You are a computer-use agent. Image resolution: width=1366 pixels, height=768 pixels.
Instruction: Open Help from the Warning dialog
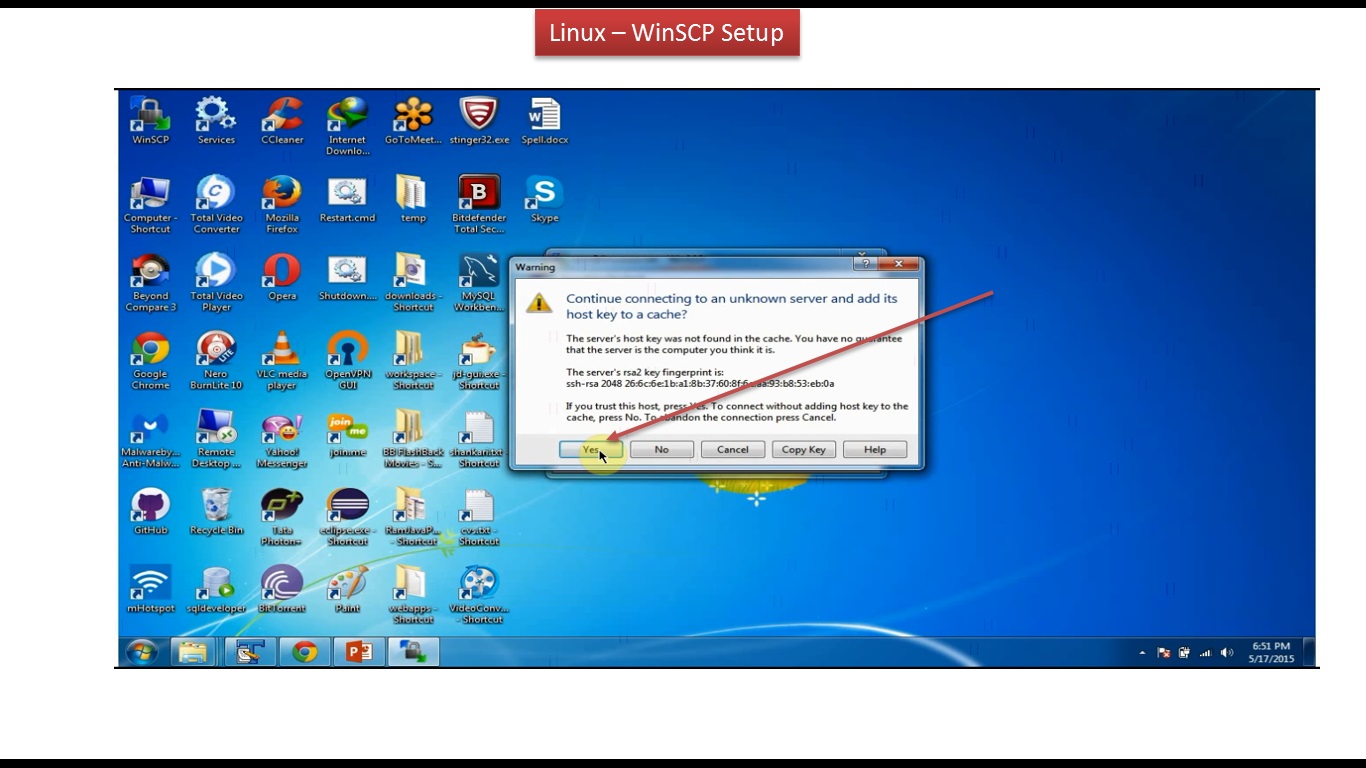(x=875, y=450)
